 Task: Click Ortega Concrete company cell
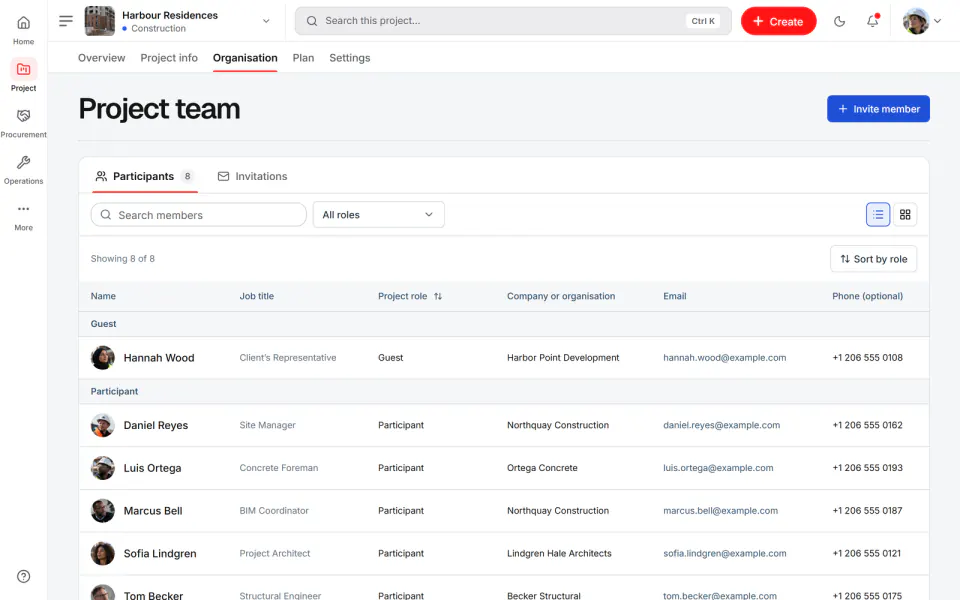click(x=542, y=468)
